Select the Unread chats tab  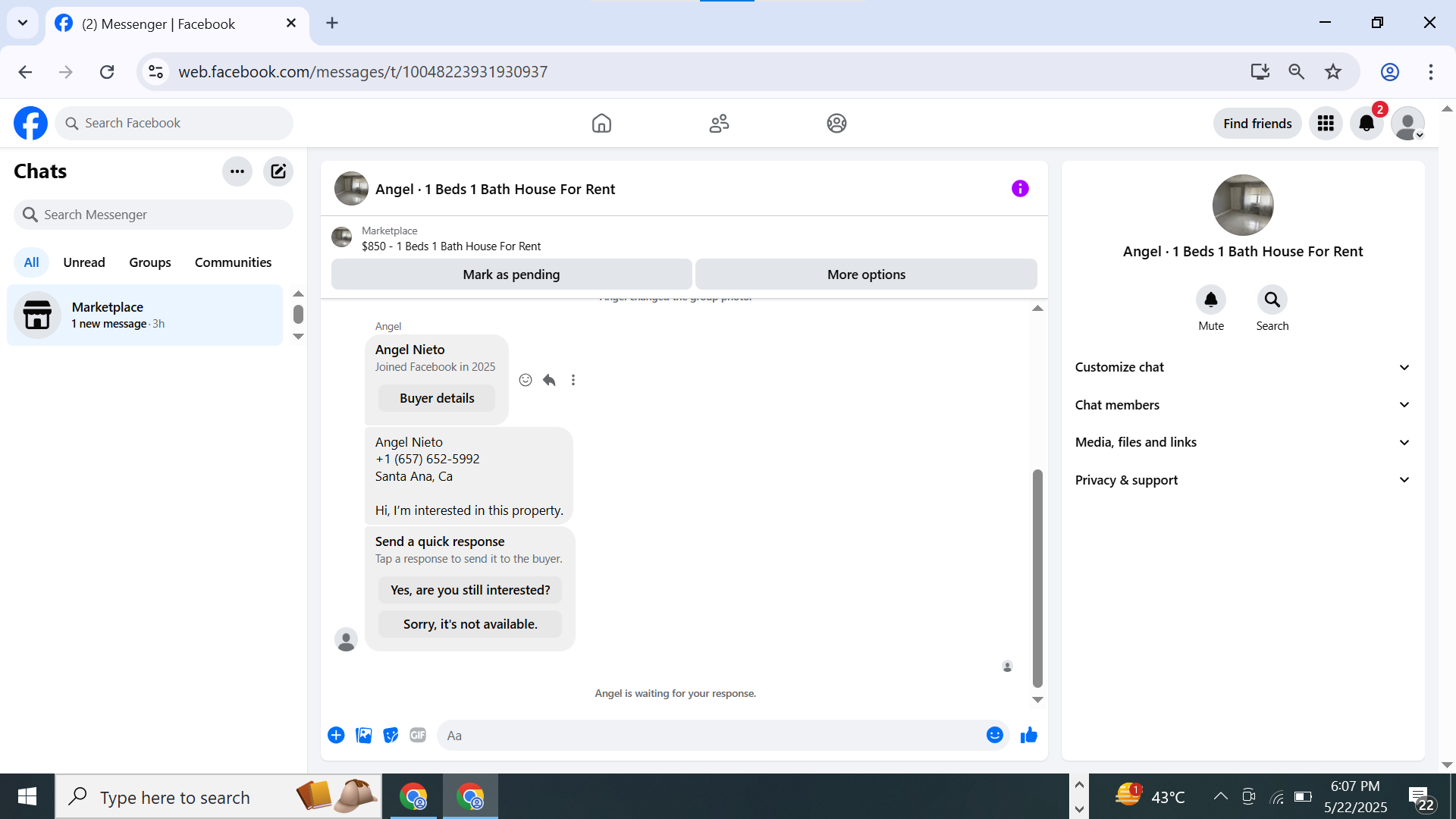84,262
